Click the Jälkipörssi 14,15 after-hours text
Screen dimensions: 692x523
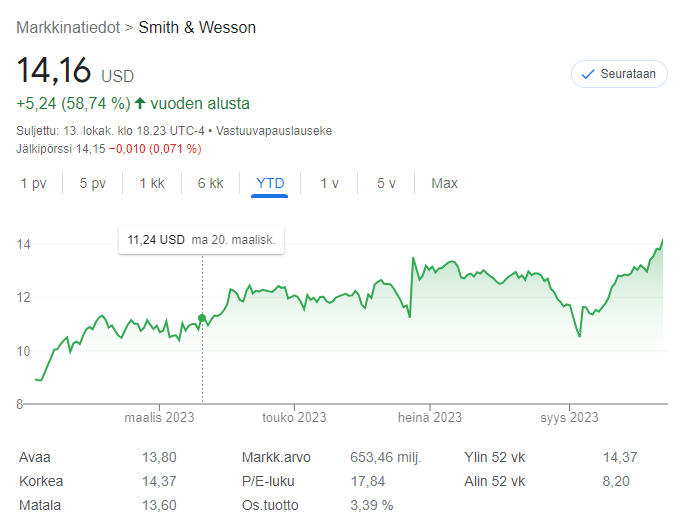click(61, 149)
